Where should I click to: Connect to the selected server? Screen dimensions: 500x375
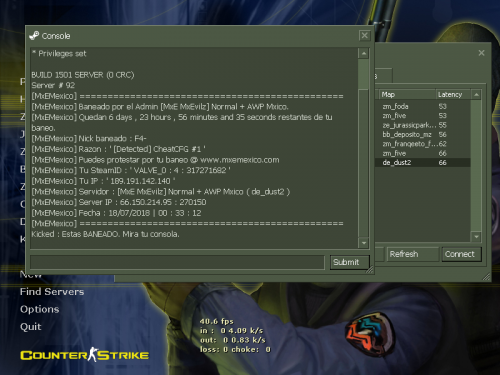[461, 254]
